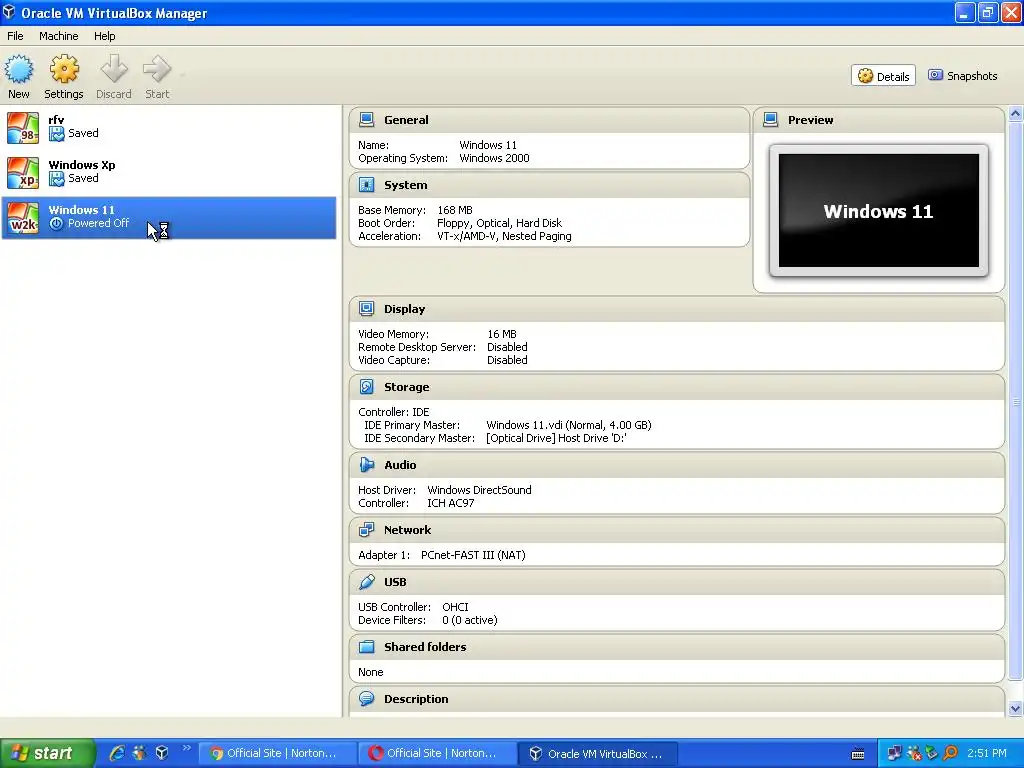Click the magnifier icon in system tray
Viewport: 1024px width, 768px height.
[x=951, y=754]
